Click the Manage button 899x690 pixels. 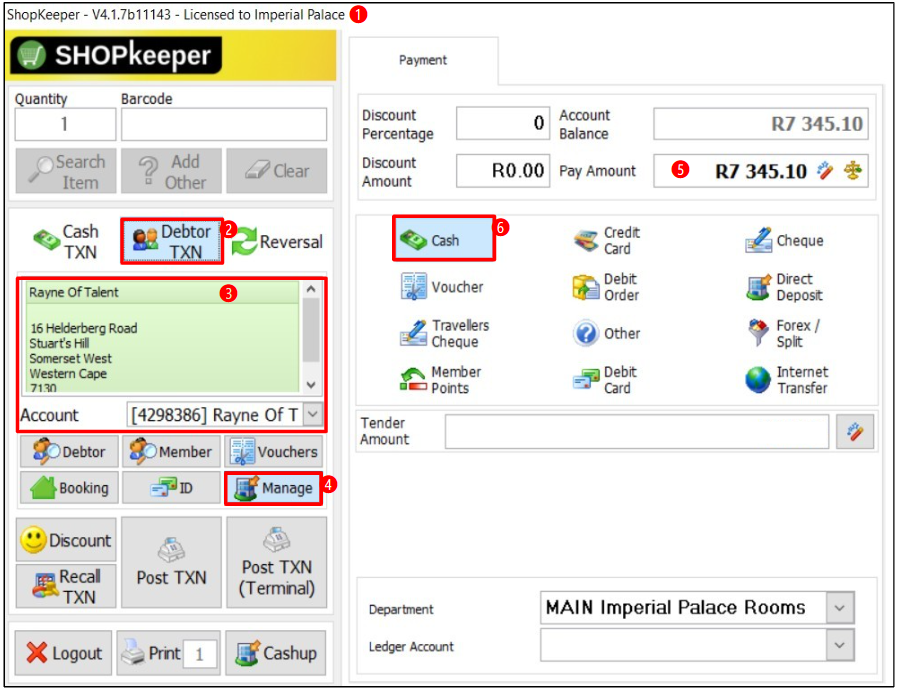273,488
